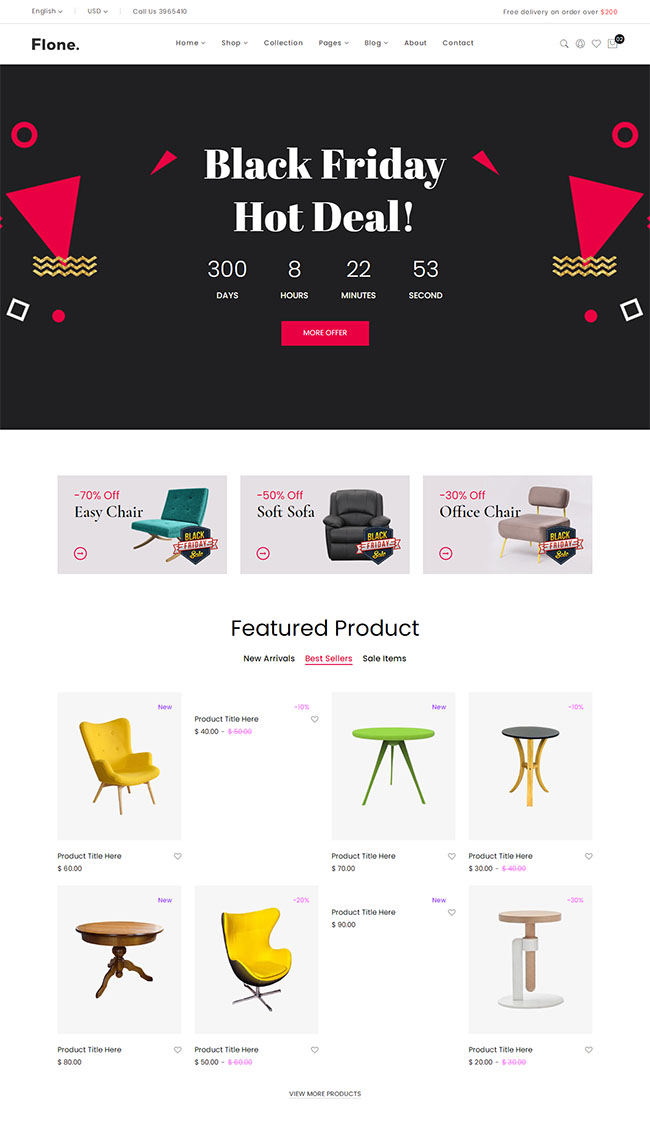
Task: Click the user account icon
Action: tap(580, 44)
